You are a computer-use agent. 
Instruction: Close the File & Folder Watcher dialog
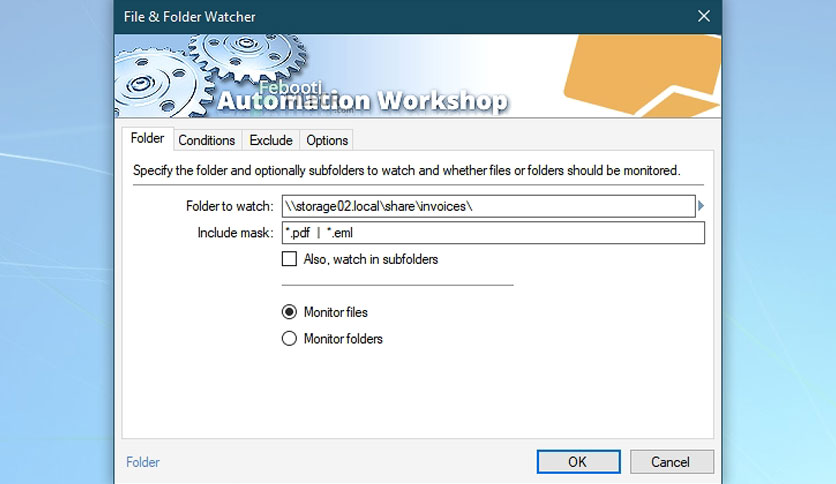[704, 17]
